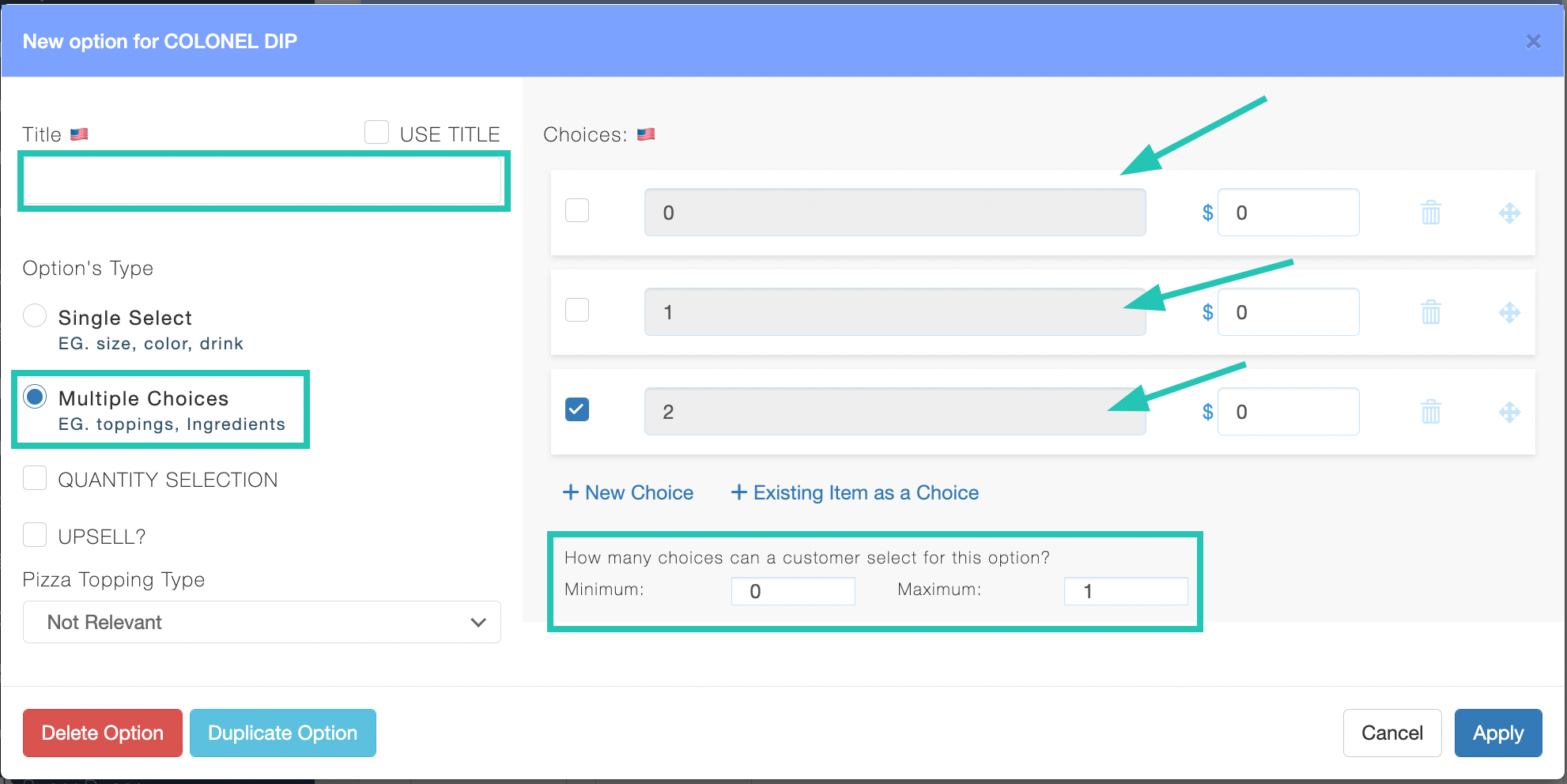Open Pizza Topping Type dropdown
Image resolution: width=1567 pixels, height=784 pixels.
[x=262, y=622]
